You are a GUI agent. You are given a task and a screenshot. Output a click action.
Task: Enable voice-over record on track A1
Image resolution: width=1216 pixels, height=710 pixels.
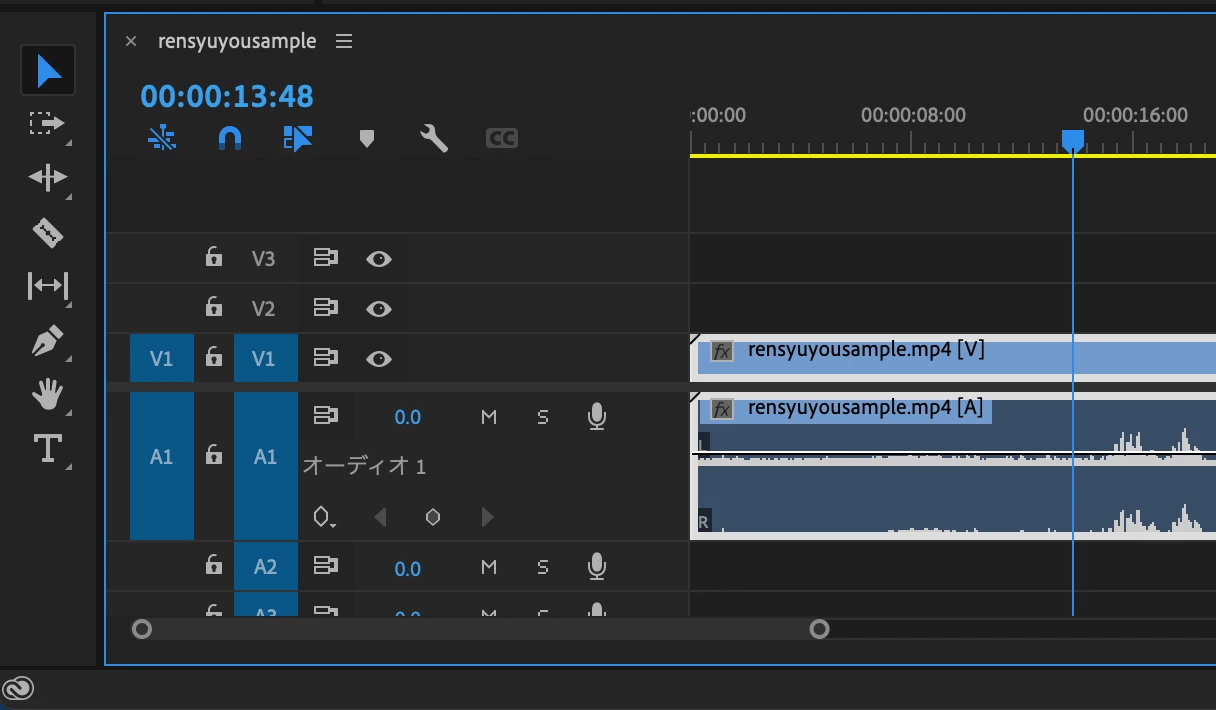click(x=597, y=416)
